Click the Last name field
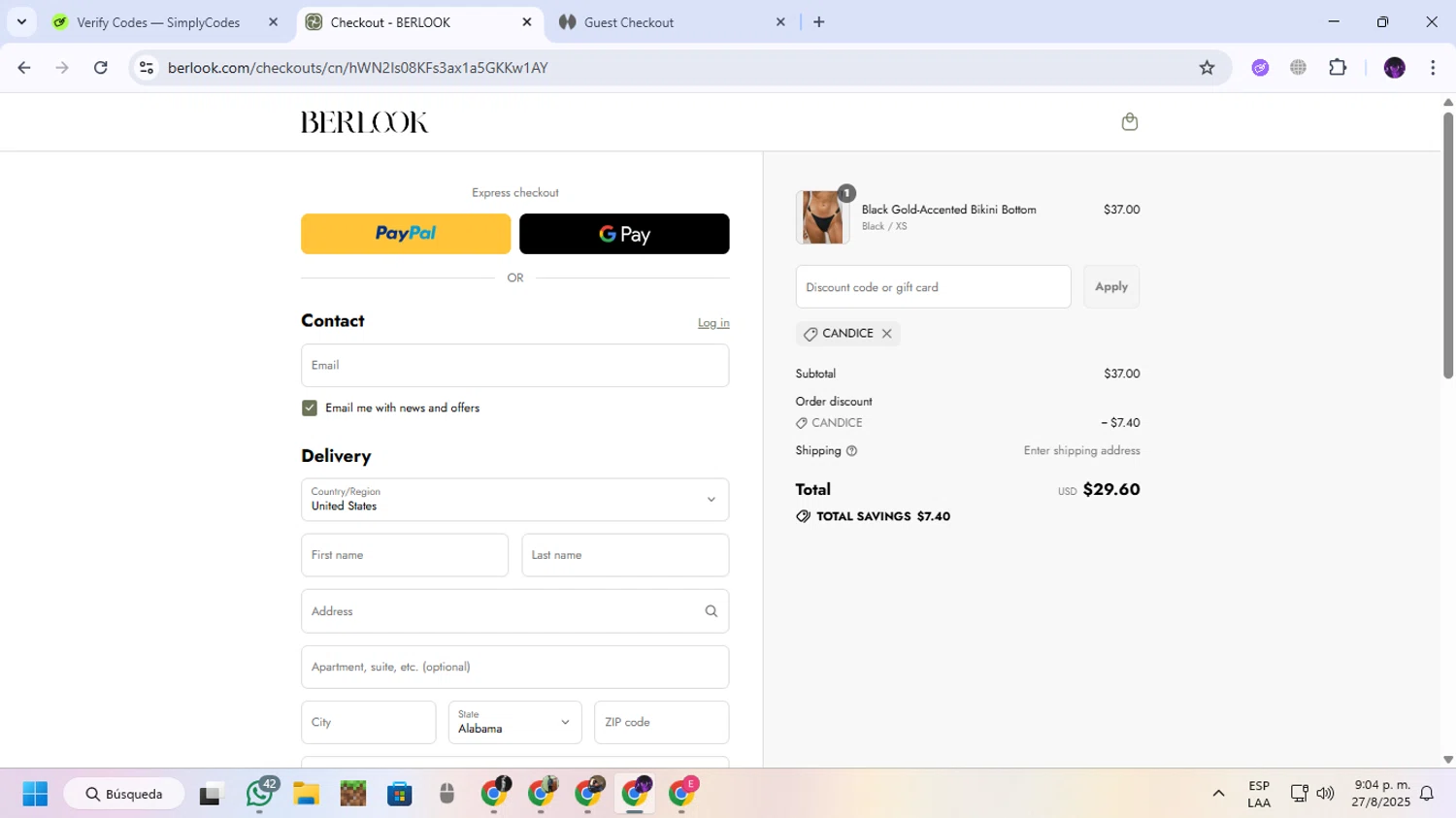Screen dimensions: 1456x818 click(625, 555)
